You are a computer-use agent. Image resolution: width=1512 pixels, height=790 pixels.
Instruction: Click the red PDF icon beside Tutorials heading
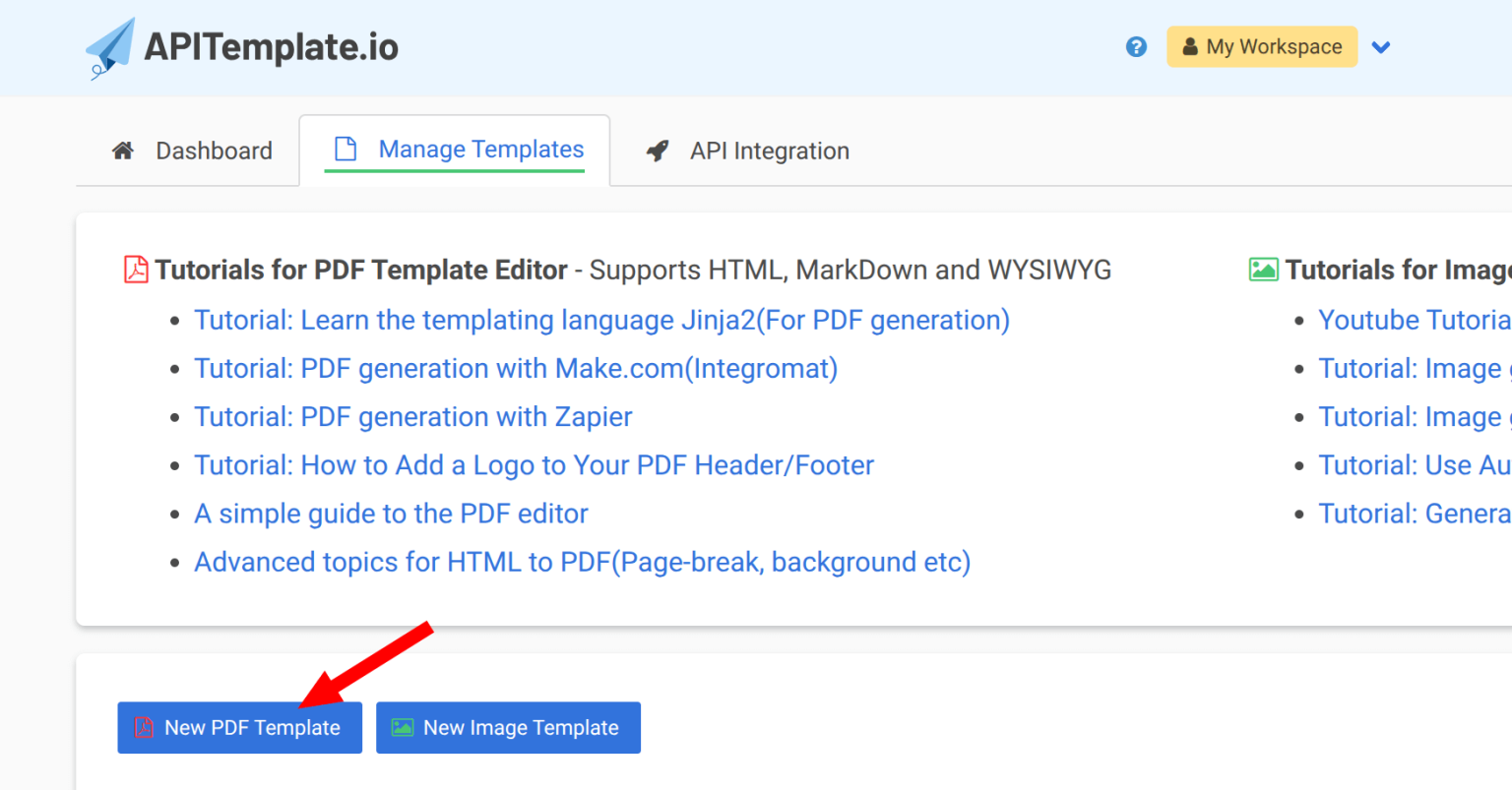point(136,270)
